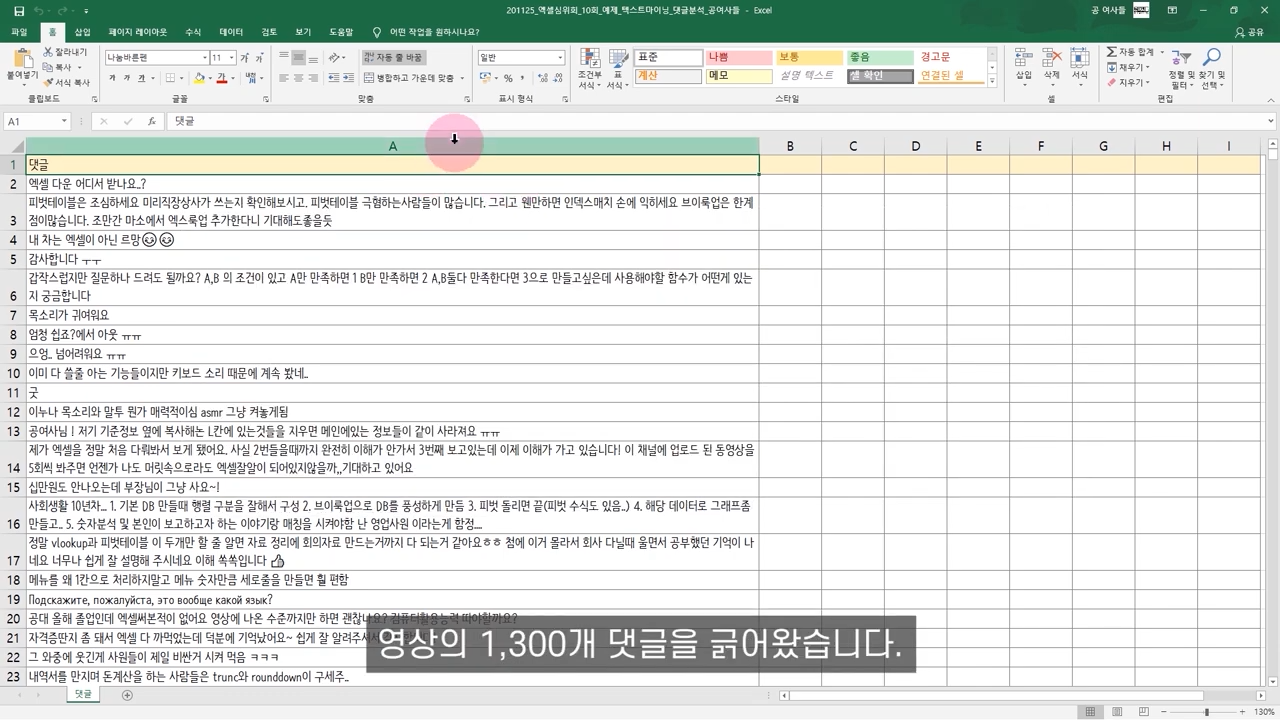
Task: Open Find and Select (찾기 및 선택)
Action: [x=1212, y=68]
